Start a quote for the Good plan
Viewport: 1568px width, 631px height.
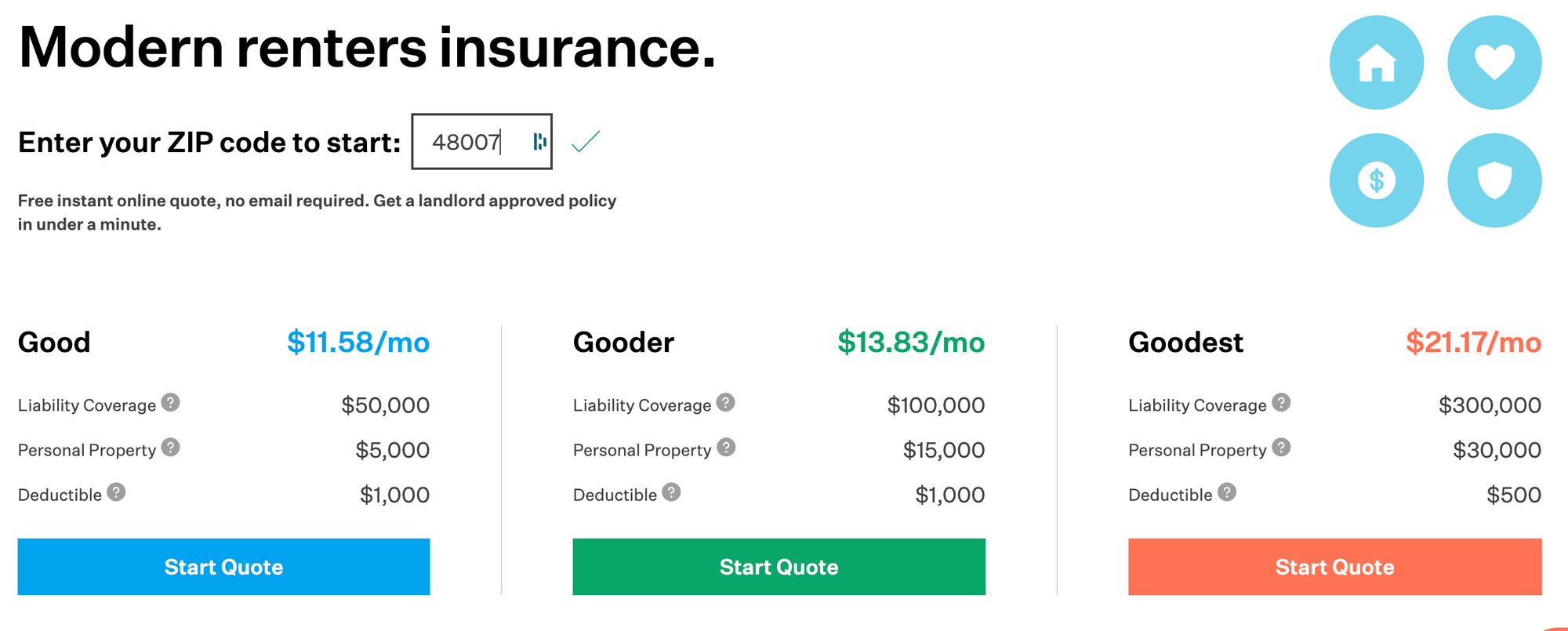click(x=224, y=567)
